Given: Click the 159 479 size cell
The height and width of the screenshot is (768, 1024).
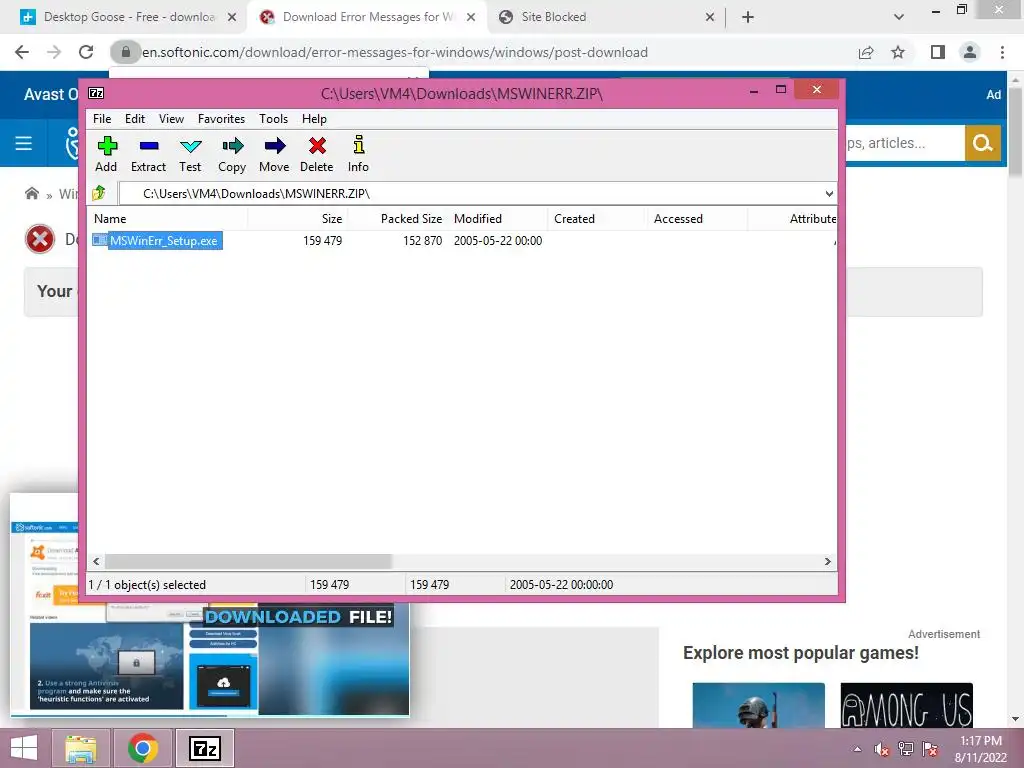Looking at the screenshot, I should [x=323, y=241].
